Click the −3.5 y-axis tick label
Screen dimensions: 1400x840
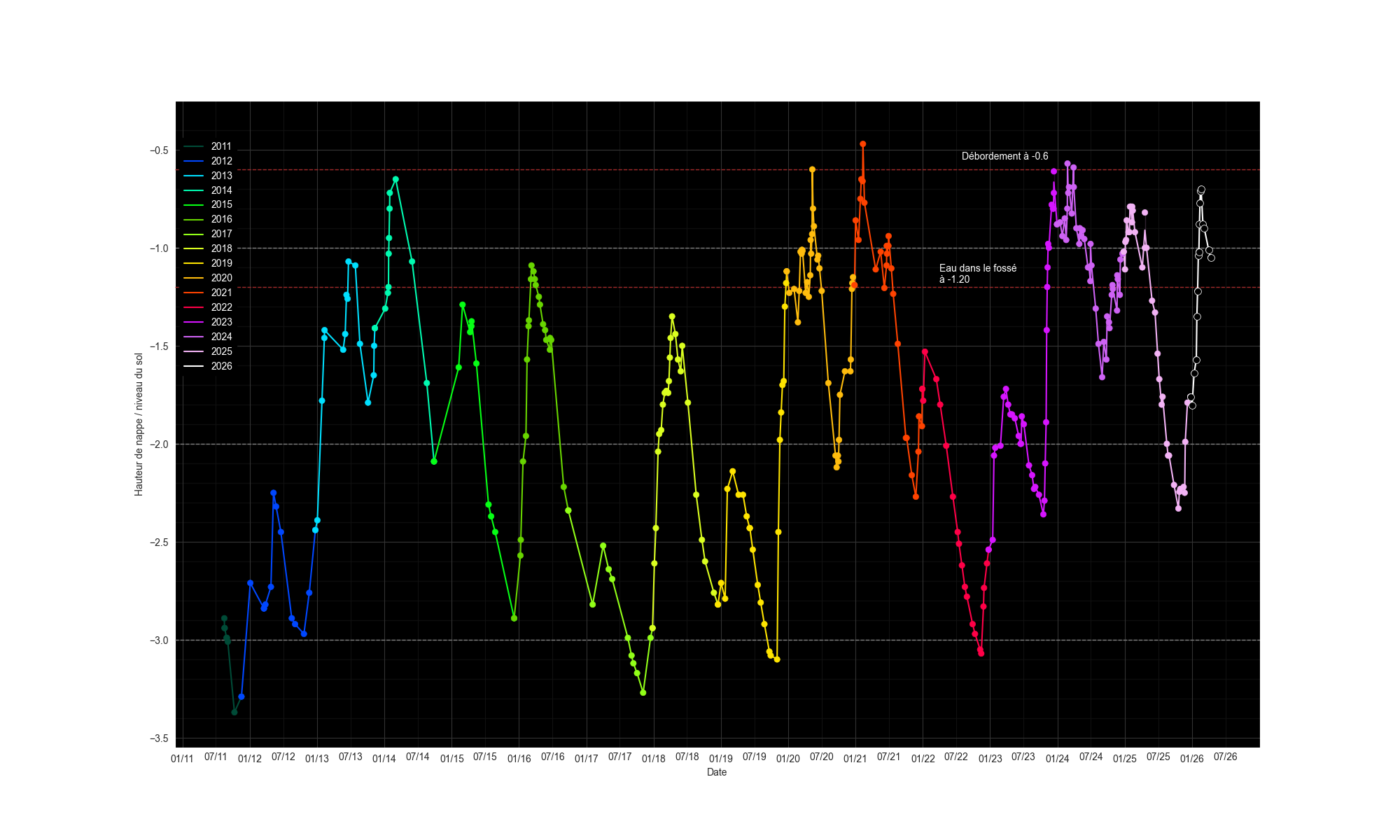coord(159,738)
